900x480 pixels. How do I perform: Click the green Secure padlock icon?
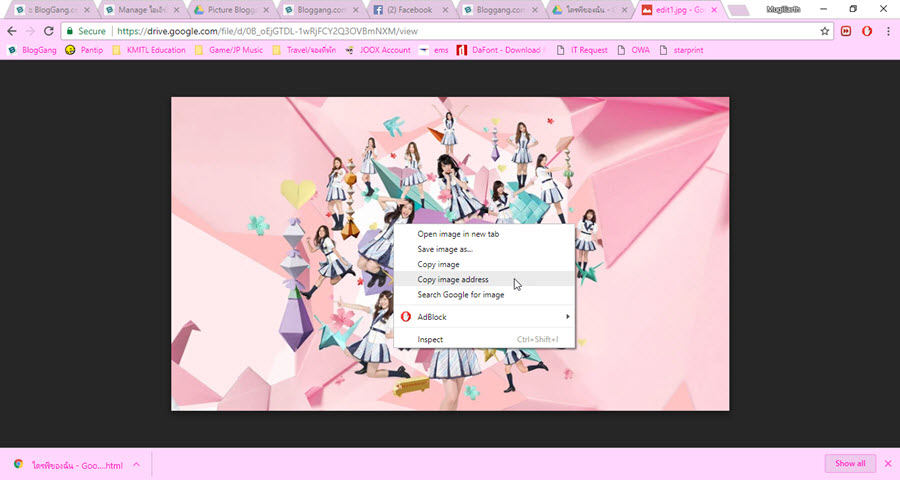(70, 31)
